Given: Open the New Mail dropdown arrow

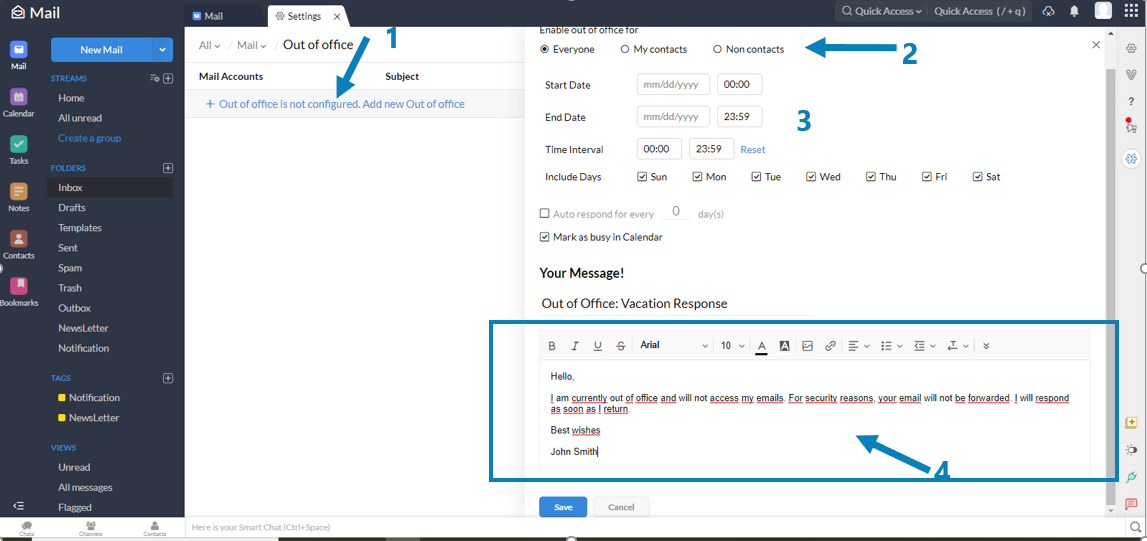Looking at the screenshot, I should [x=162, y=50].
